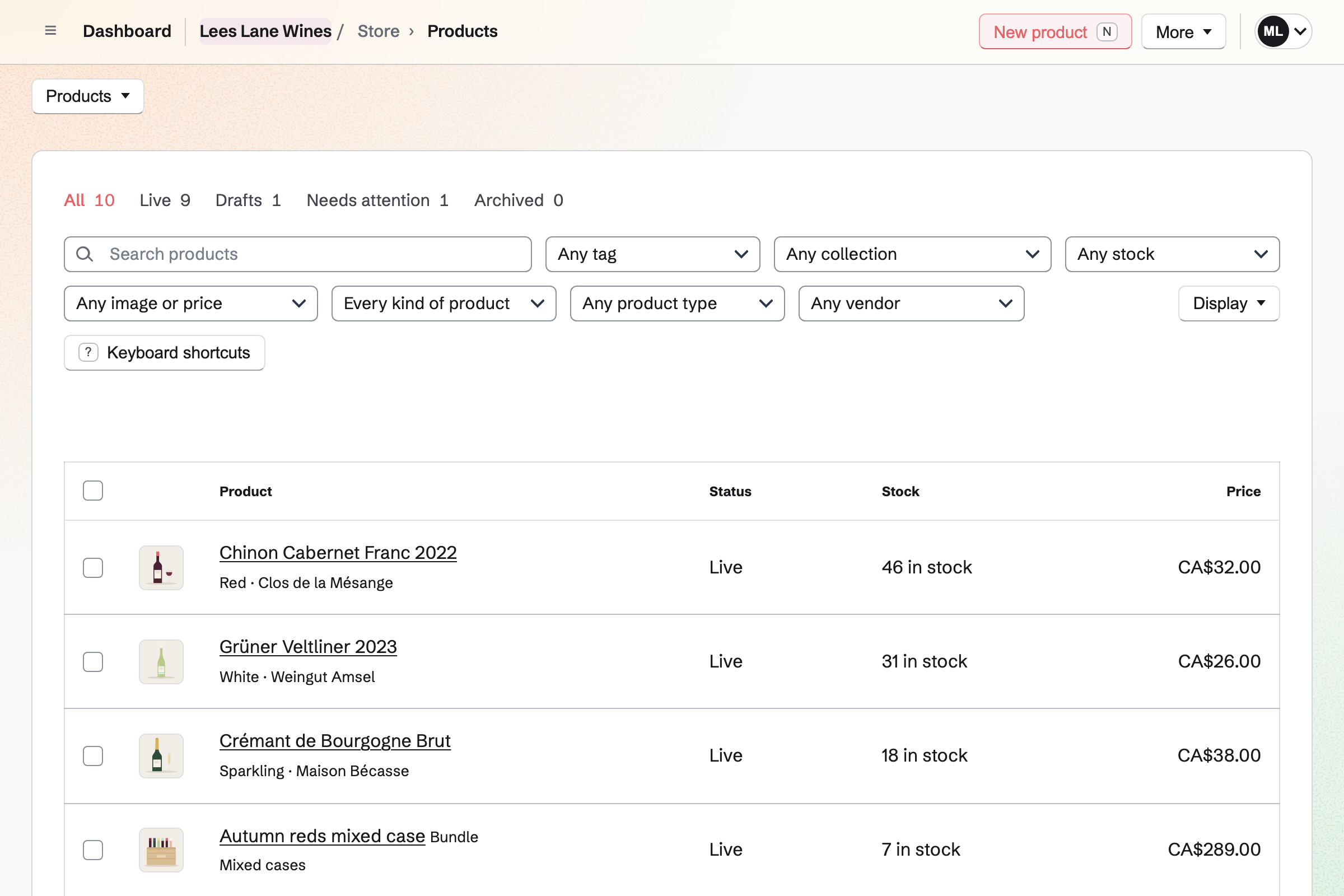Show the Drafts 1 tab
This screenshot has width=1344, height=896.
(248, 200)
